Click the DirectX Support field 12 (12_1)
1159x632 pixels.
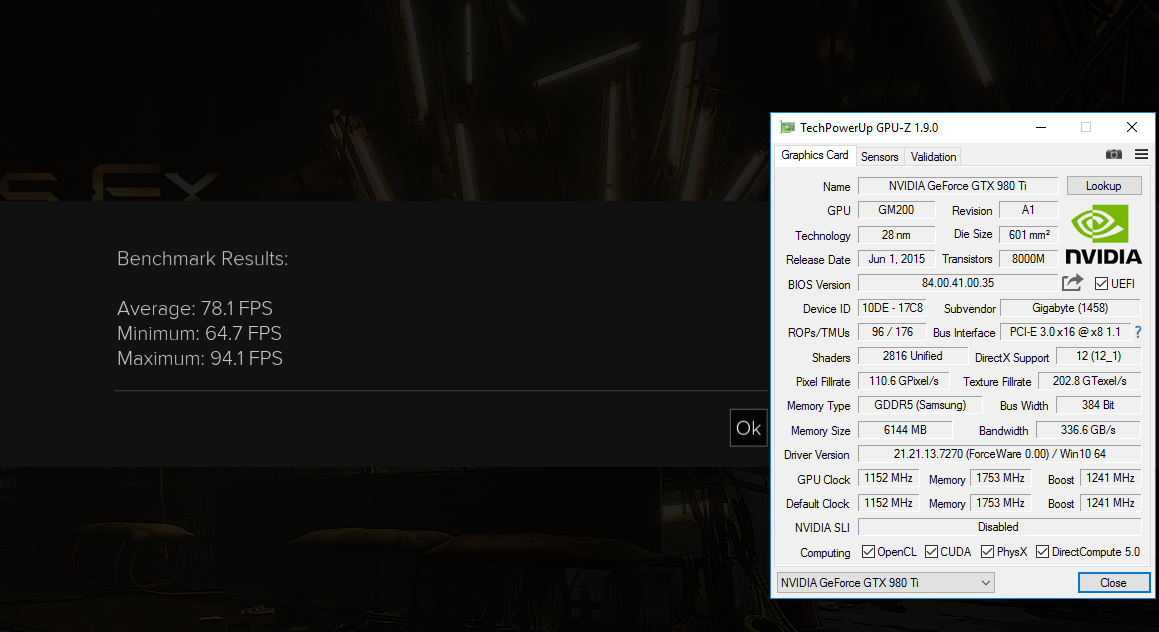pyautogui.click(x=1098, y=356)
